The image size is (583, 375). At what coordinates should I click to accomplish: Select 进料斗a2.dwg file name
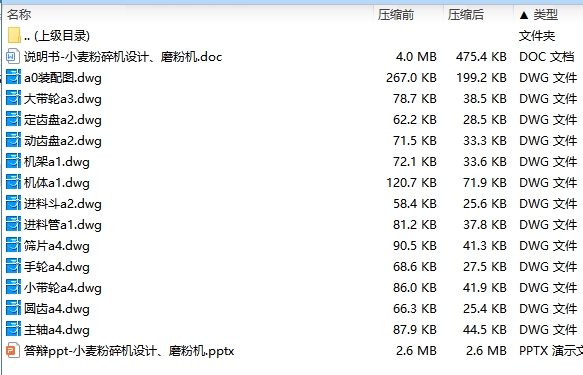[x=63, y=204]
